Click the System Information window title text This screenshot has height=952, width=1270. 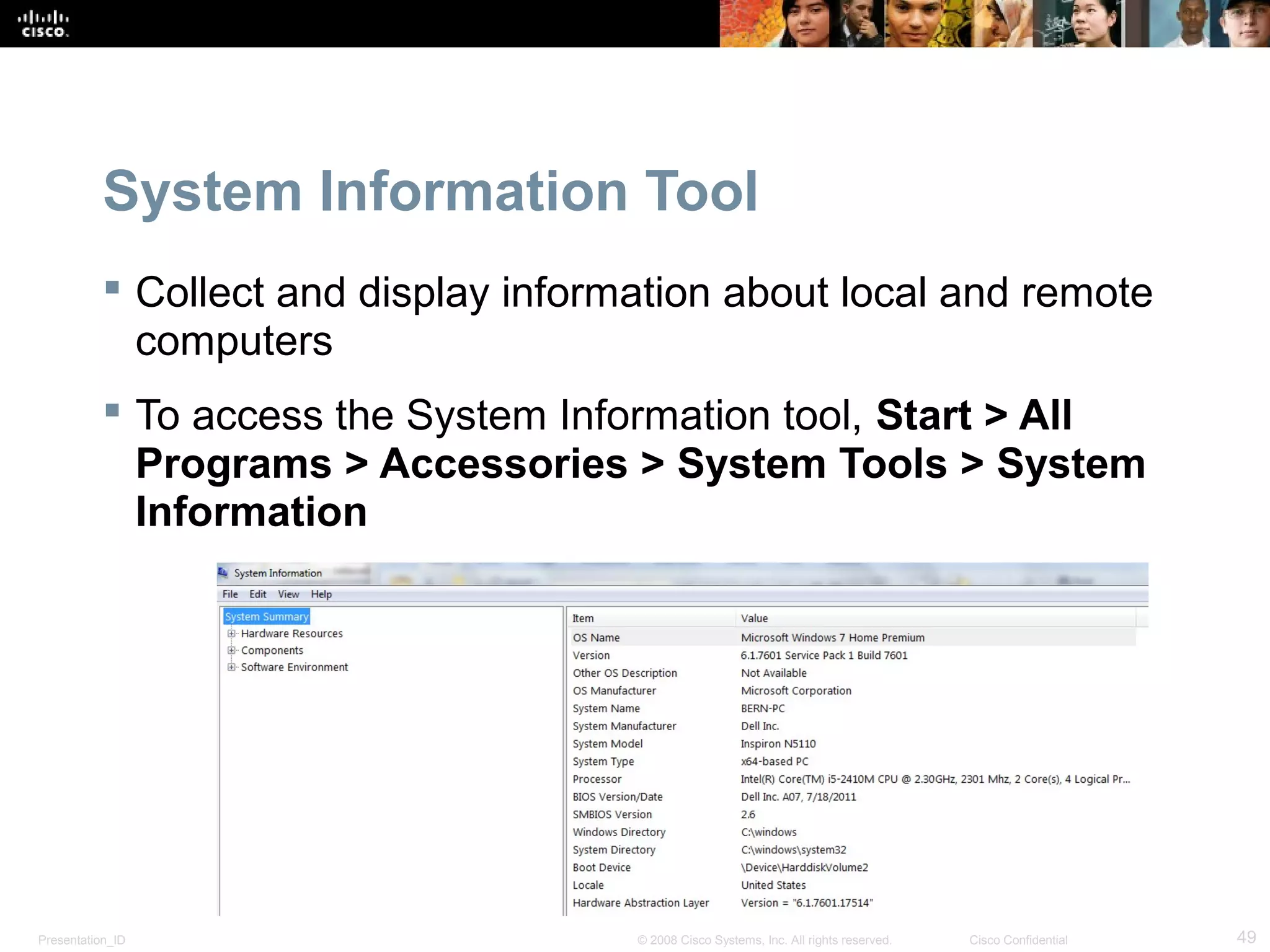click(x=278, y=573)
